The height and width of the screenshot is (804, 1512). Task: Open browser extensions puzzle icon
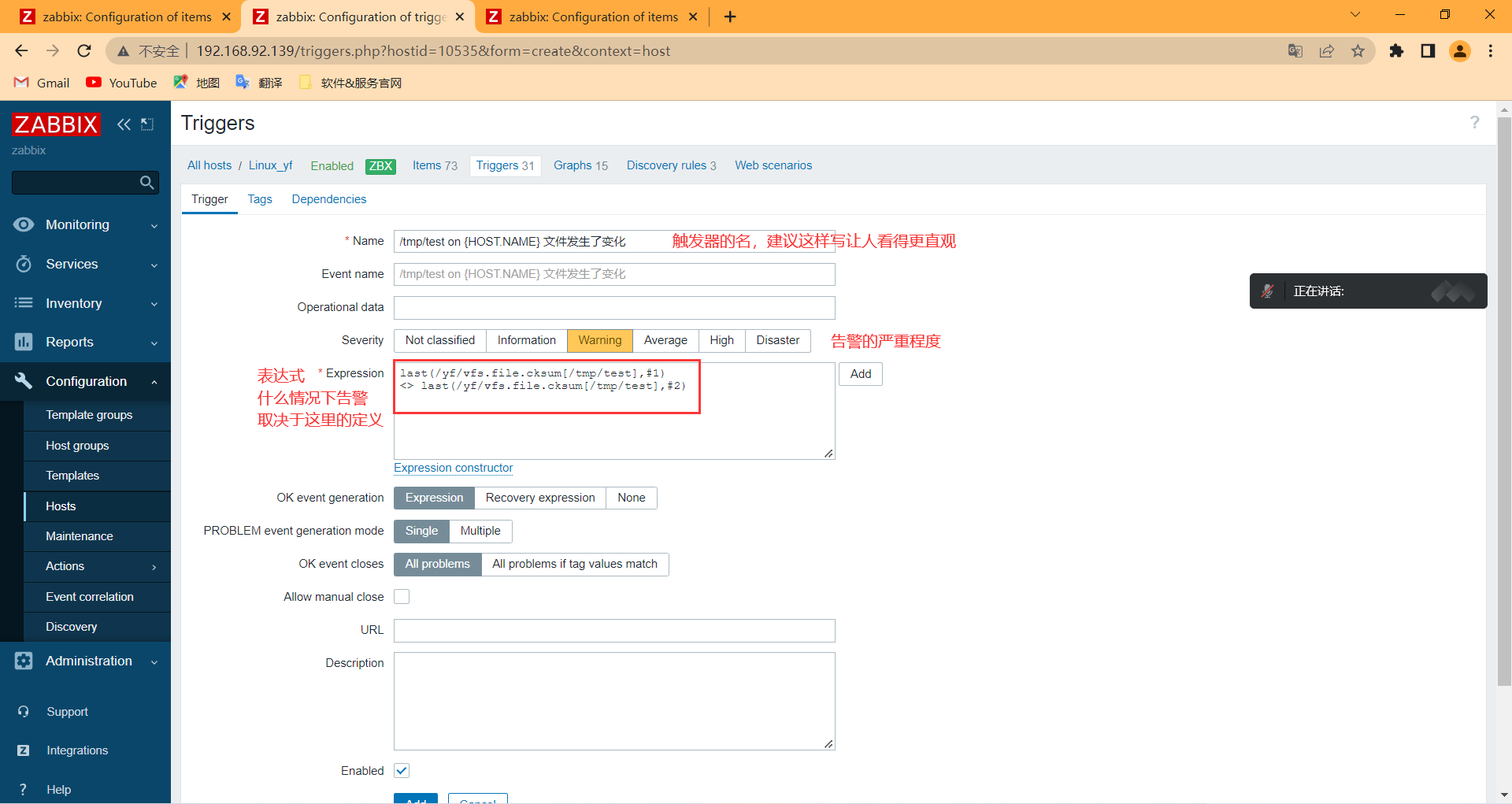click(1396, 51)
